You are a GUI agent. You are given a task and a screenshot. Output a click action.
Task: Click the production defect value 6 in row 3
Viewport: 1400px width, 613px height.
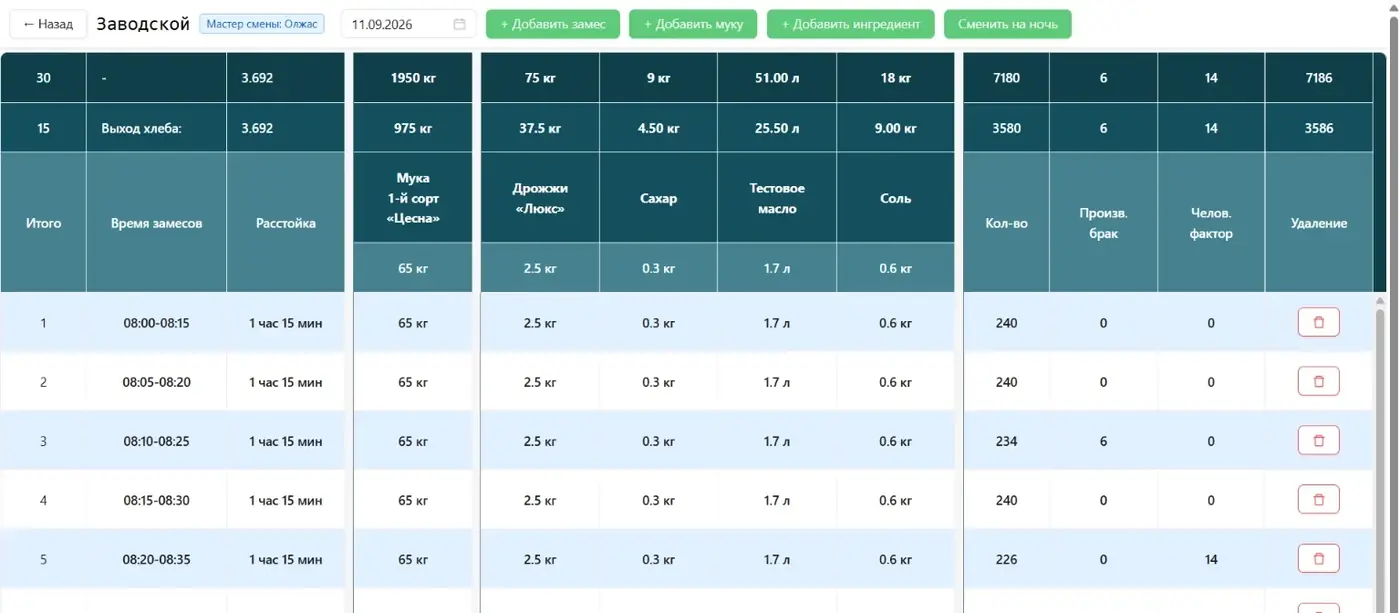[x=1103, y=441]
